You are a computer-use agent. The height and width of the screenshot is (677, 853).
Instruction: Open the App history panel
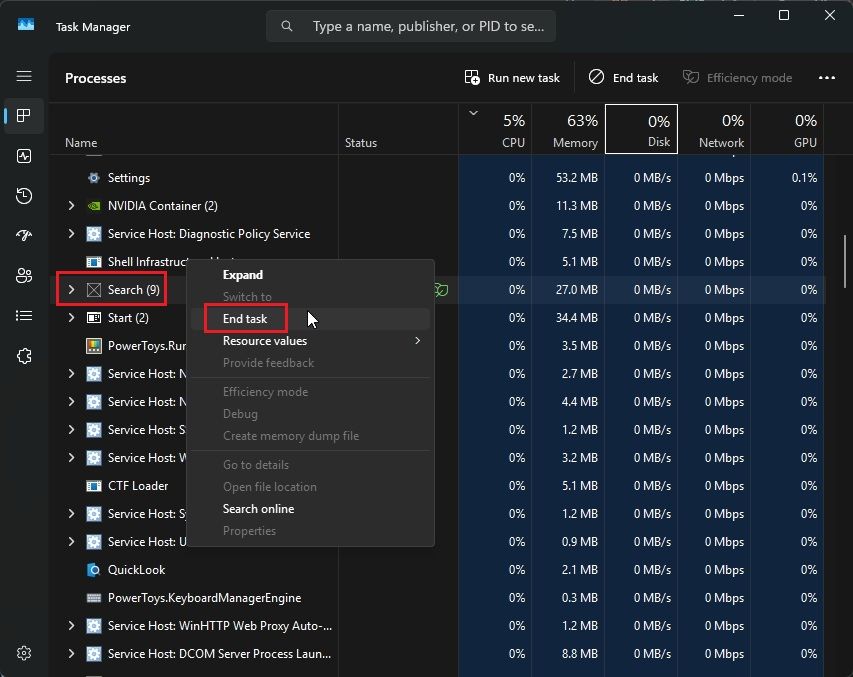tap(23, 196)
